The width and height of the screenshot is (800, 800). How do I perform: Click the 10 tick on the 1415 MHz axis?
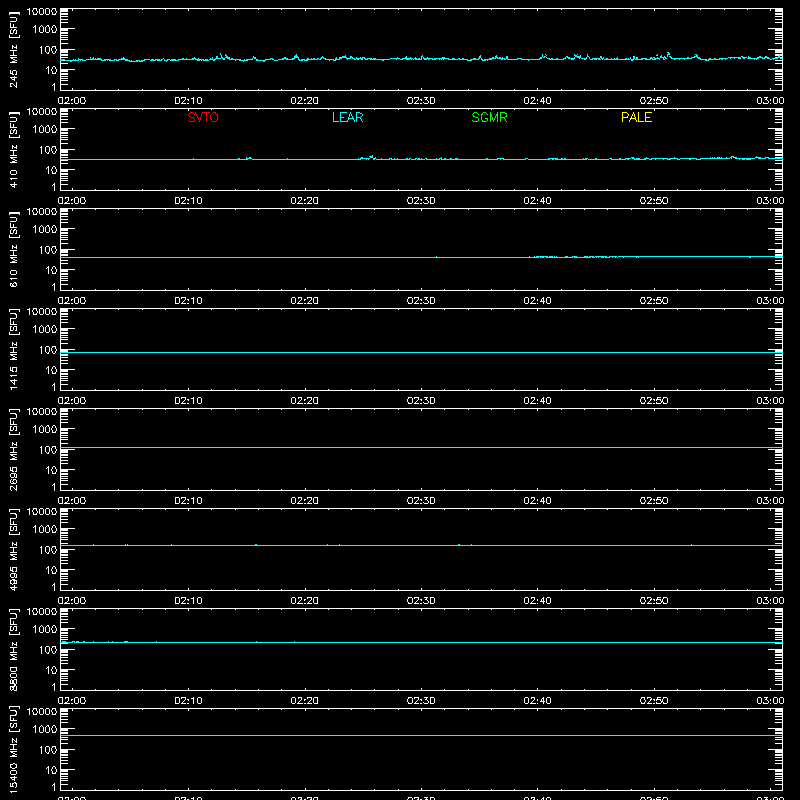[51, 370]
